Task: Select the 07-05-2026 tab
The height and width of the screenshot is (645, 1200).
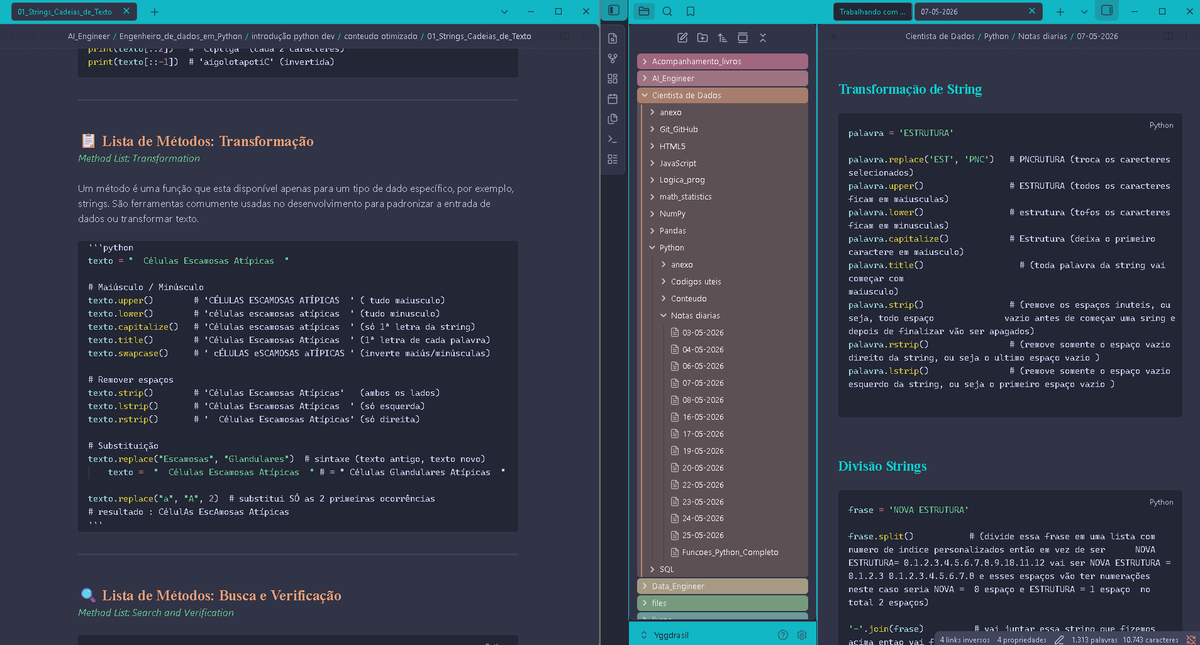Action: (x=972, y=11)
